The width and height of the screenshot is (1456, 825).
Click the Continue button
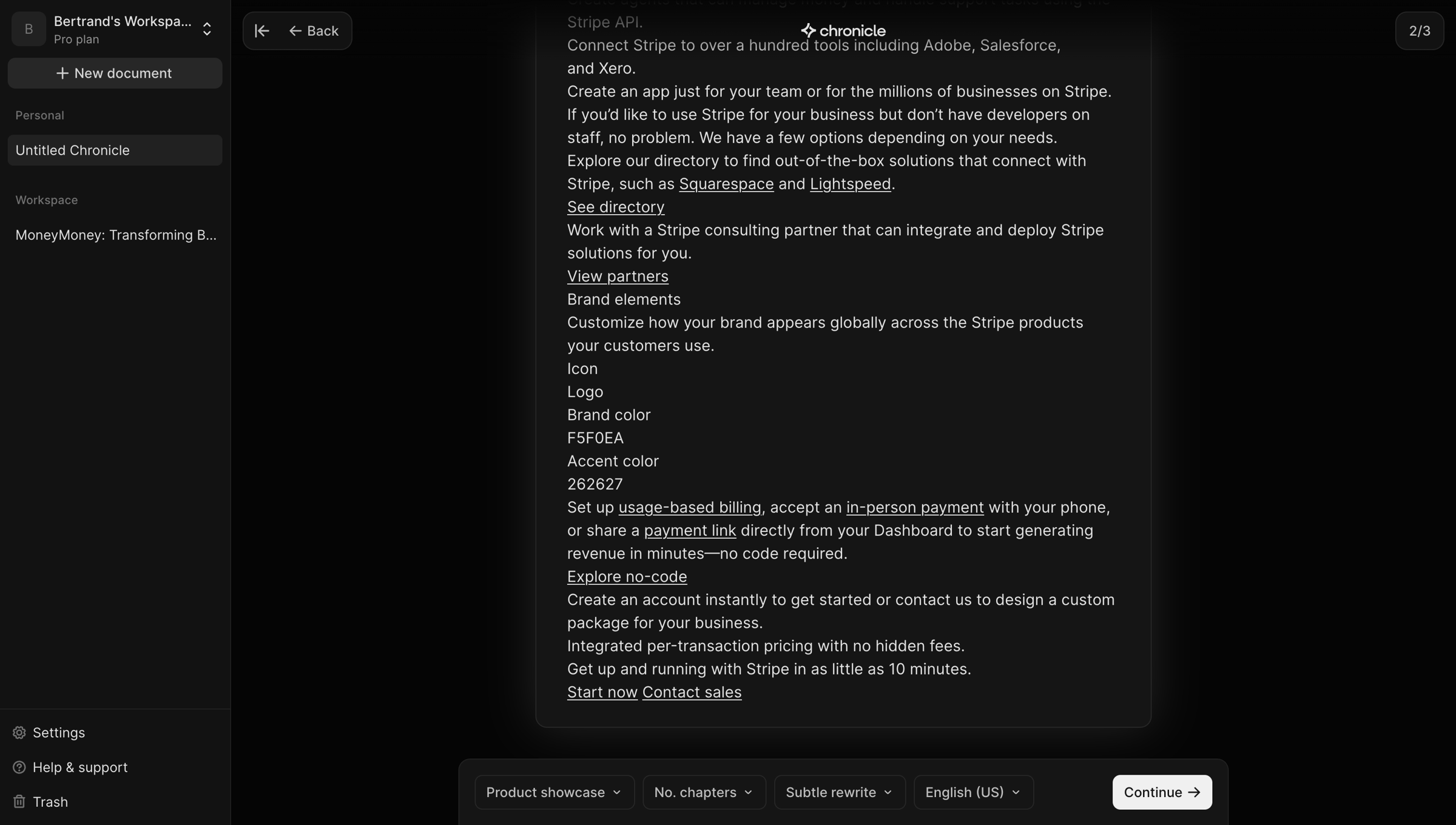click(1162, 792)
